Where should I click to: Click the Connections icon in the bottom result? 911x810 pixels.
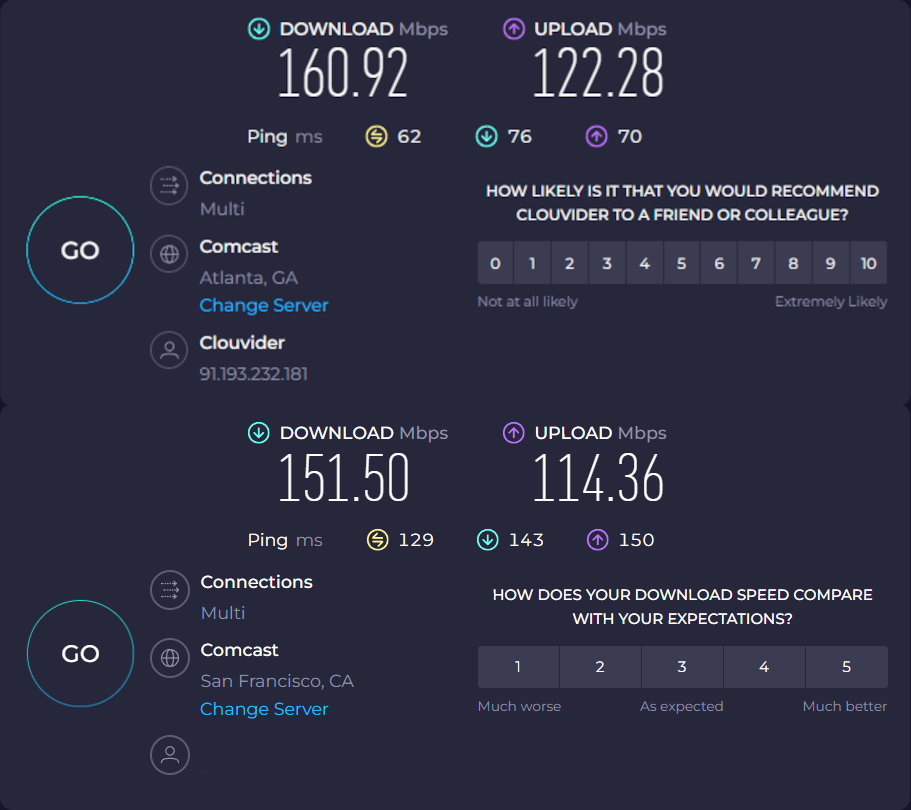click(x=169, y=590)
